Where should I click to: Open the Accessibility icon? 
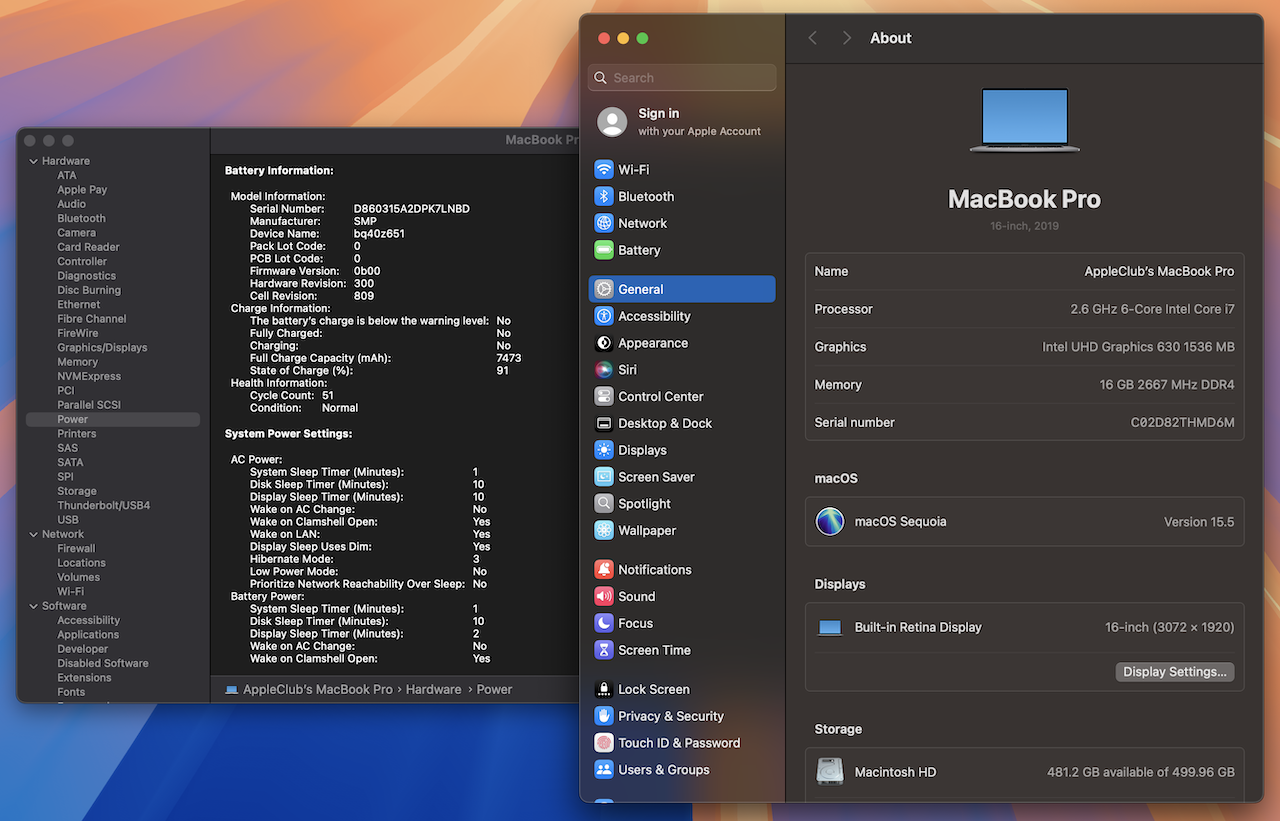(x=603, y=316)
